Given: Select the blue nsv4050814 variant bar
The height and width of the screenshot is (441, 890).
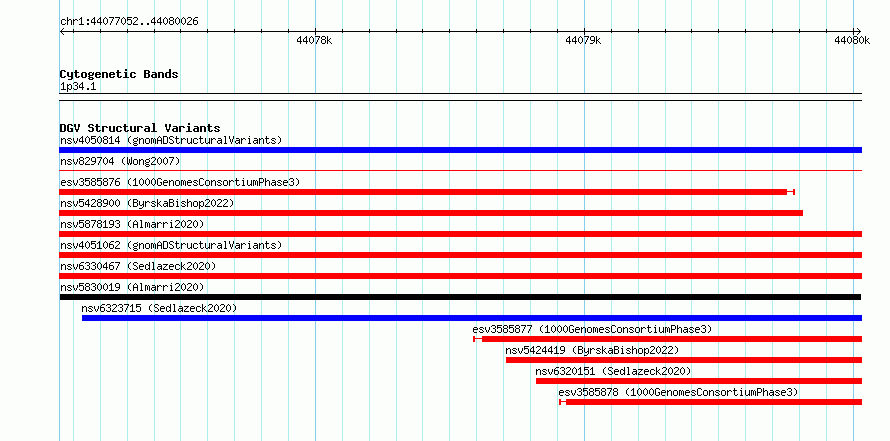Looking at the screenshot, I should pos(460,150).
